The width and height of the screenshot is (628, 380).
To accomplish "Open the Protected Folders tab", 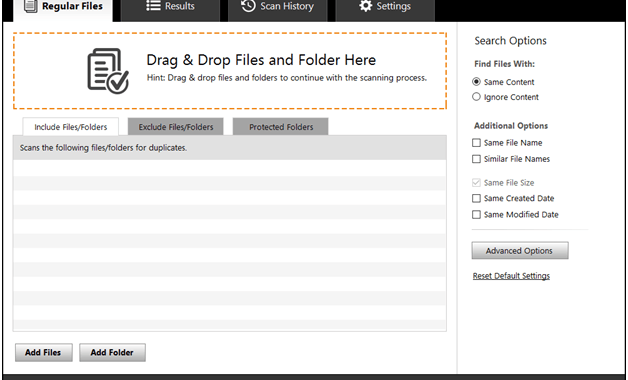I will pos(280,127).
